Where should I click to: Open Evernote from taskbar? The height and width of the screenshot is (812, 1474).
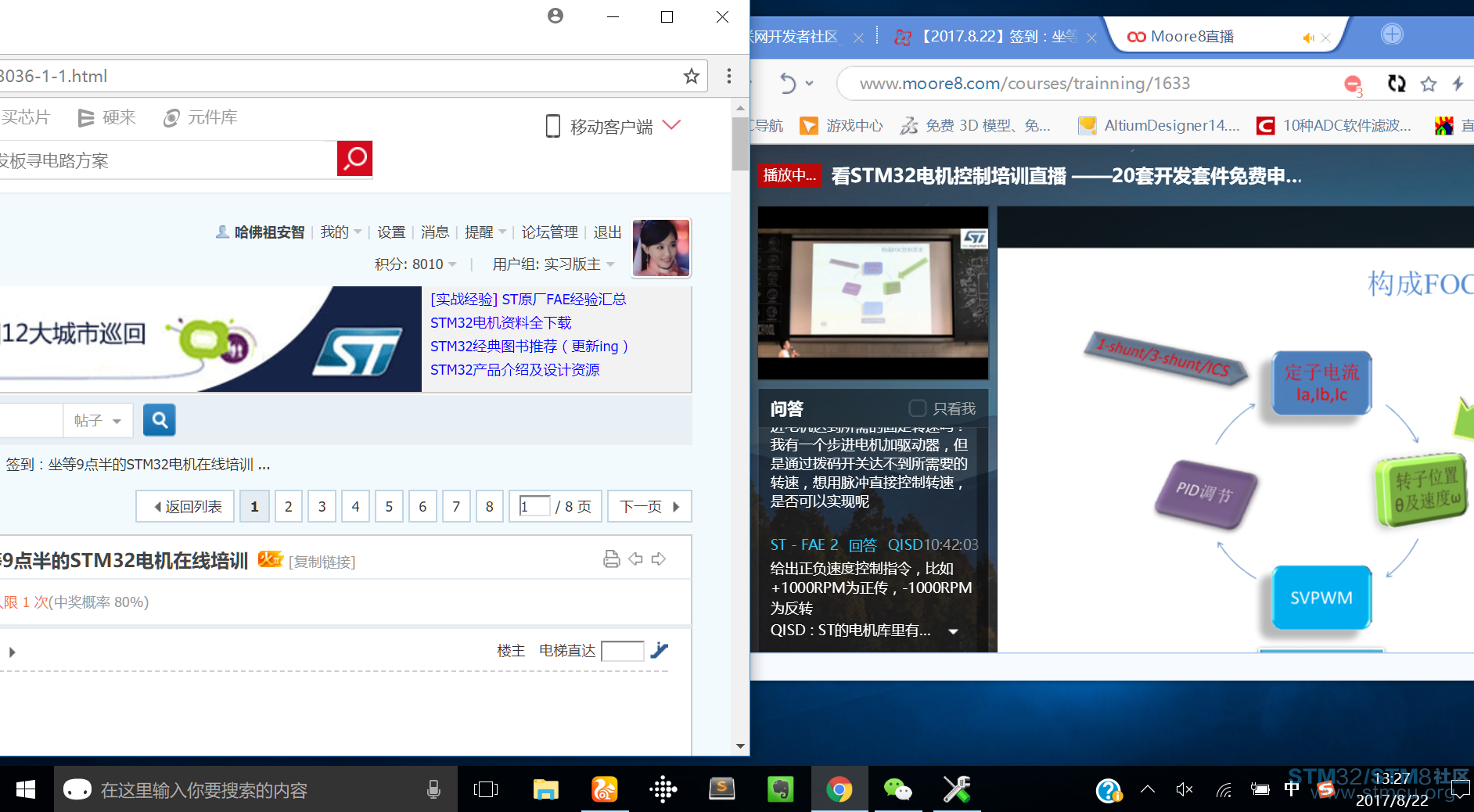[780, 790]
